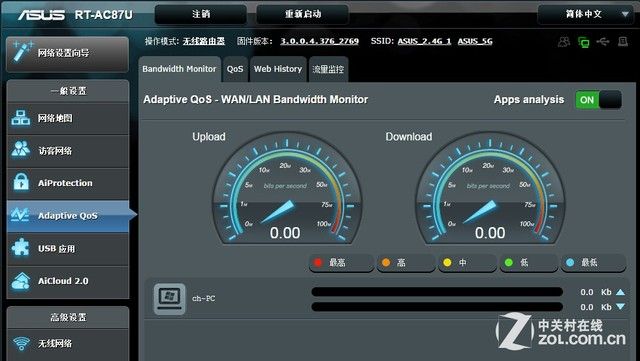Open the network setup wizard wand icon

[x=22, y=51]
